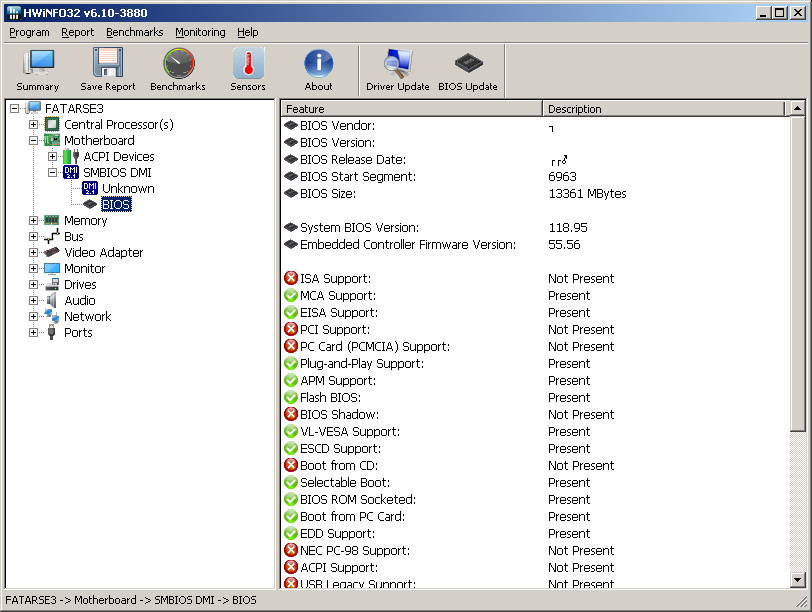
Task: Open the Summary toolbar icon
Action: tap(38, 63)
